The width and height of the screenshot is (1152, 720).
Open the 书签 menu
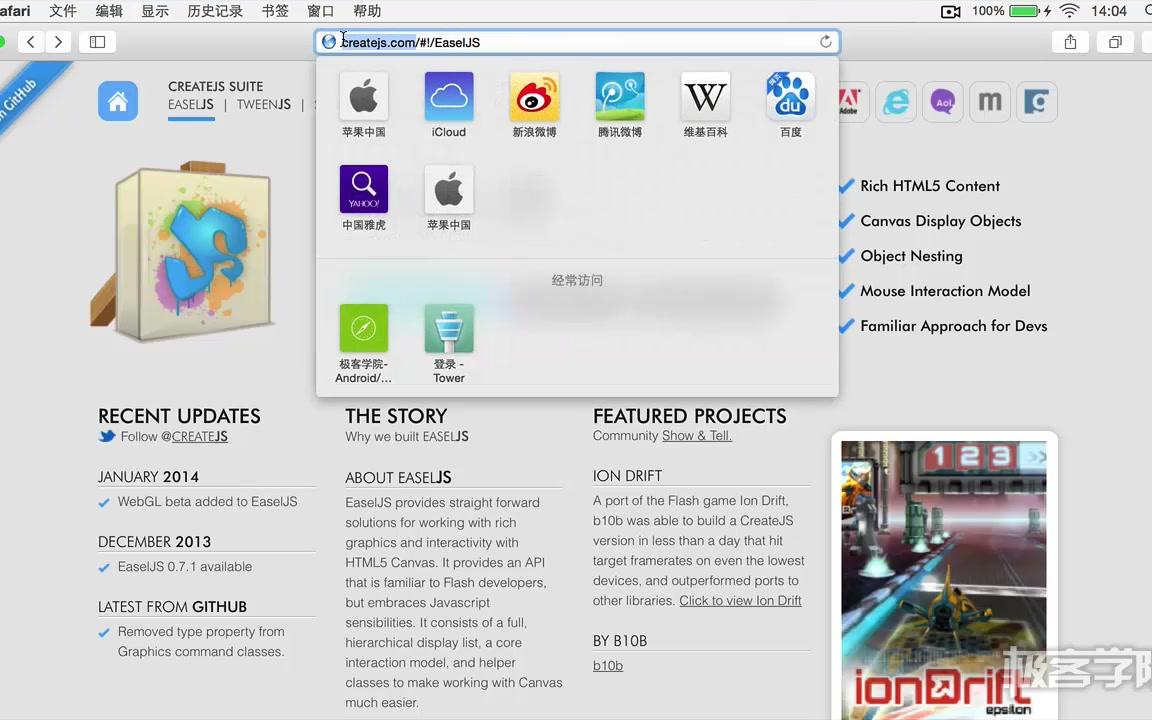pyautogui.click(x=275, y=11)
